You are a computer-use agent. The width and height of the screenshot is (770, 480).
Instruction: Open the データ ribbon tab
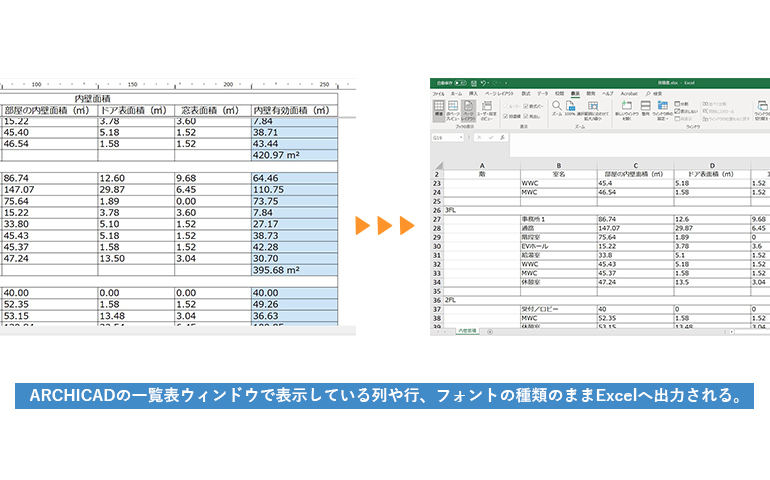[x=542, y=94]
